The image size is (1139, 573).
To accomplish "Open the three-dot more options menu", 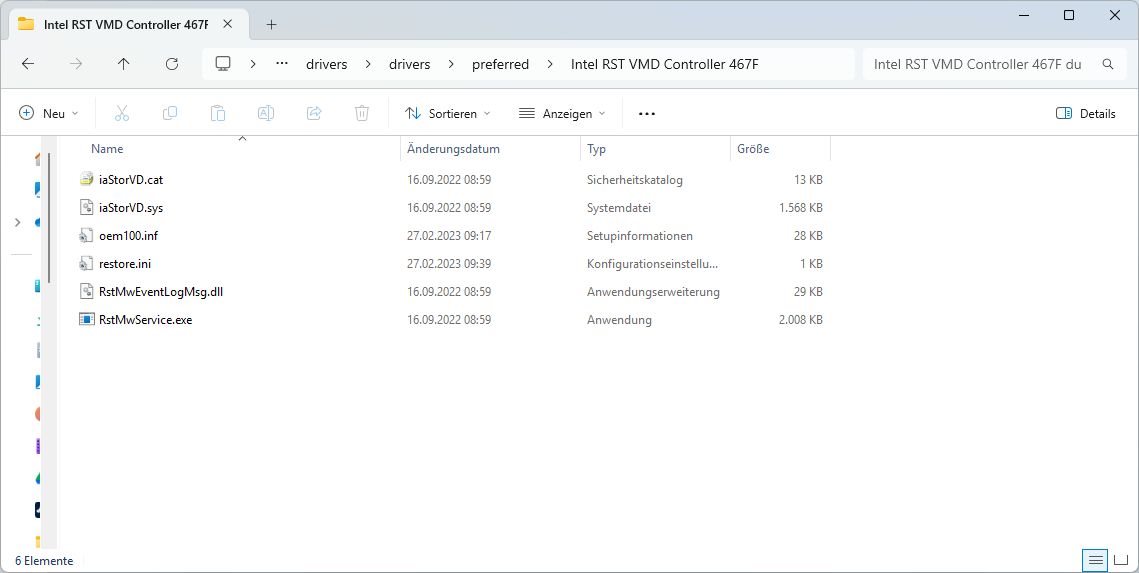I will coord(647,114).
